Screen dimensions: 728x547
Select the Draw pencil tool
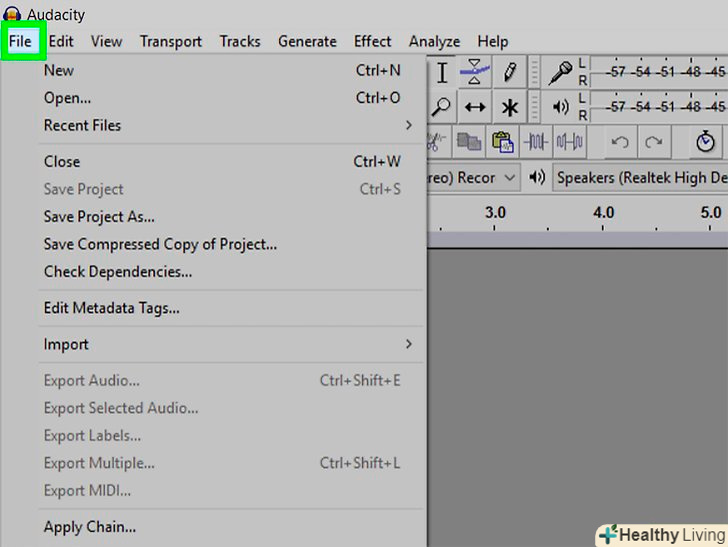(509, 72)
